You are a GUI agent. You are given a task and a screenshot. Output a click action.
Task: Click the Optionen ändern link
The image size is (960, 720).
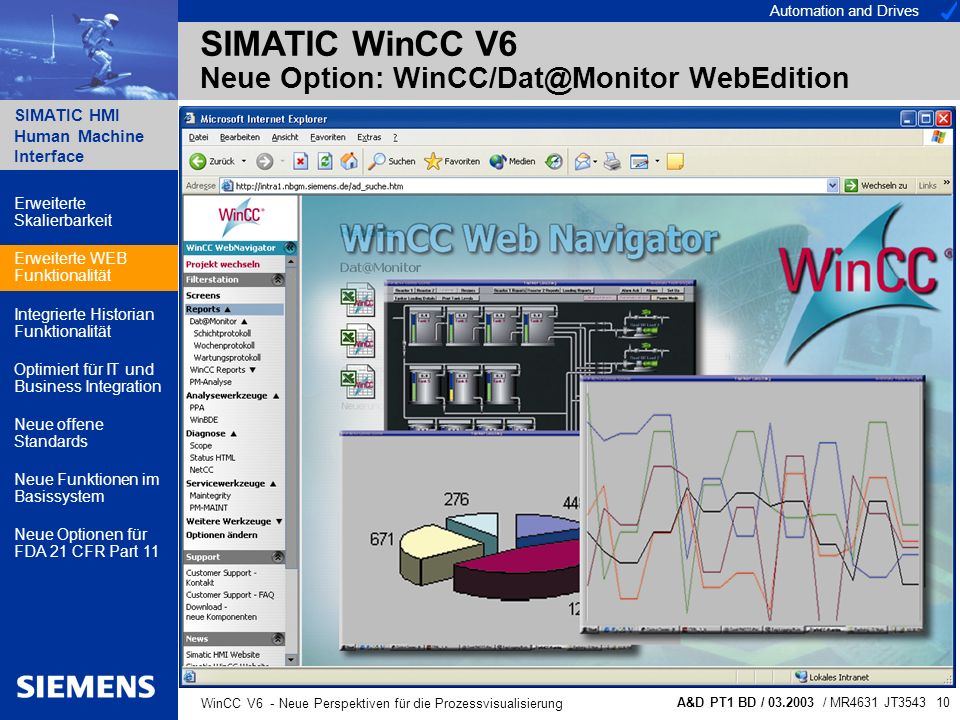pos(222,534)
